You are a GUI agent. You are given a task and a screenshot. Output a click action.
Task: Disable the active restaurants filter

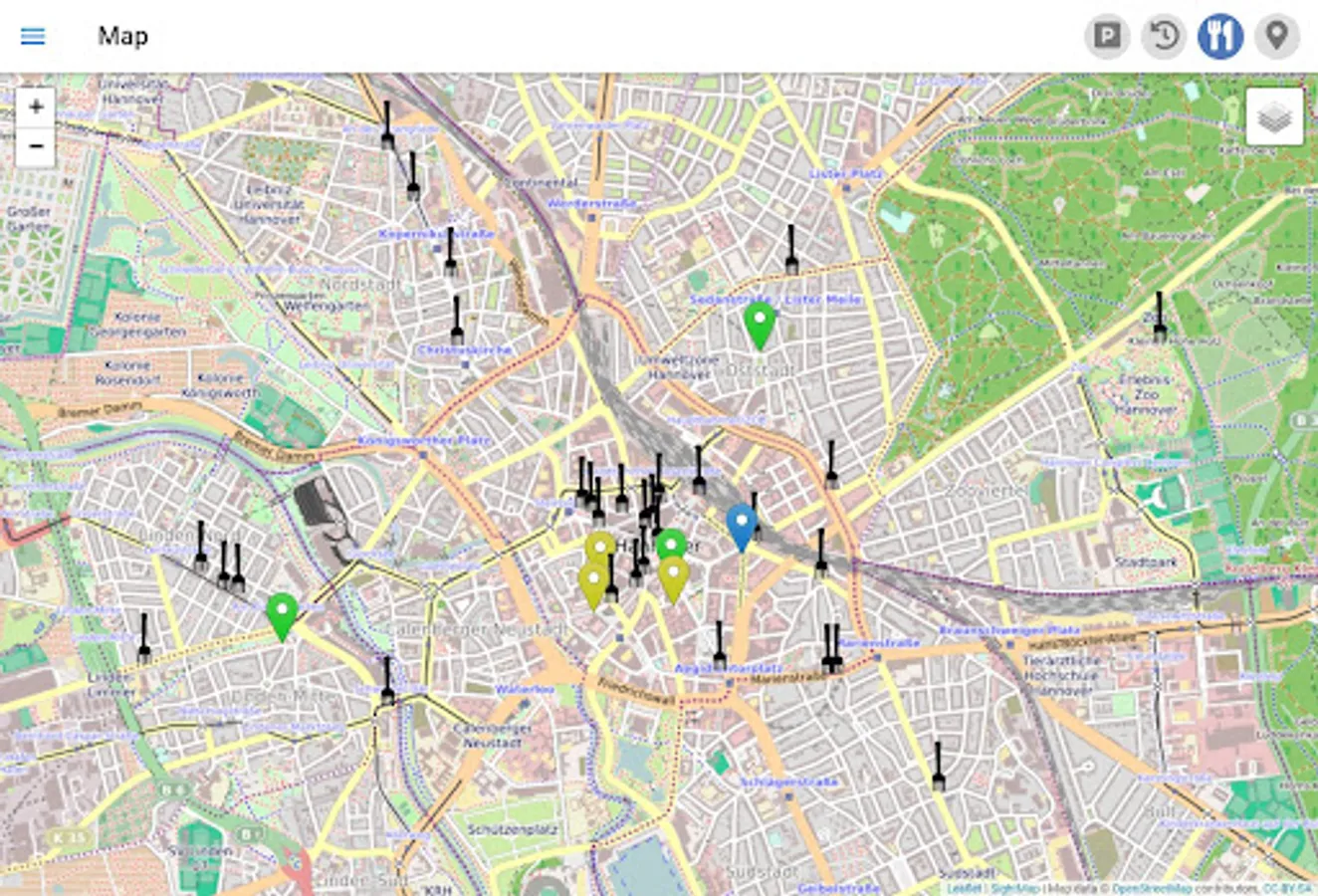(x=1219, y=36)
